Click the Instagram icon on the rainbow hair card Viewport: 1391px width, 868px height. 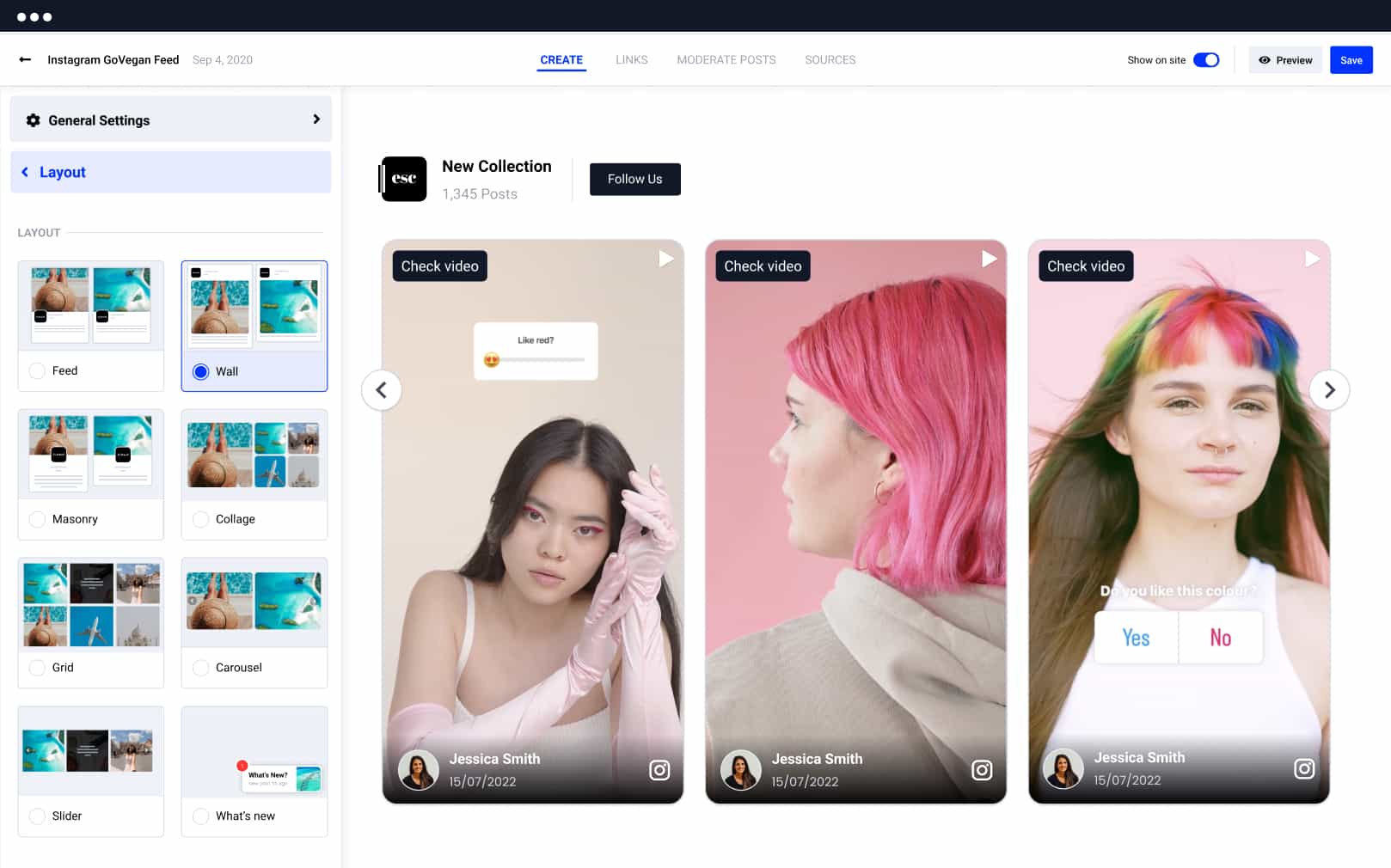click(x=1304, y=768)
